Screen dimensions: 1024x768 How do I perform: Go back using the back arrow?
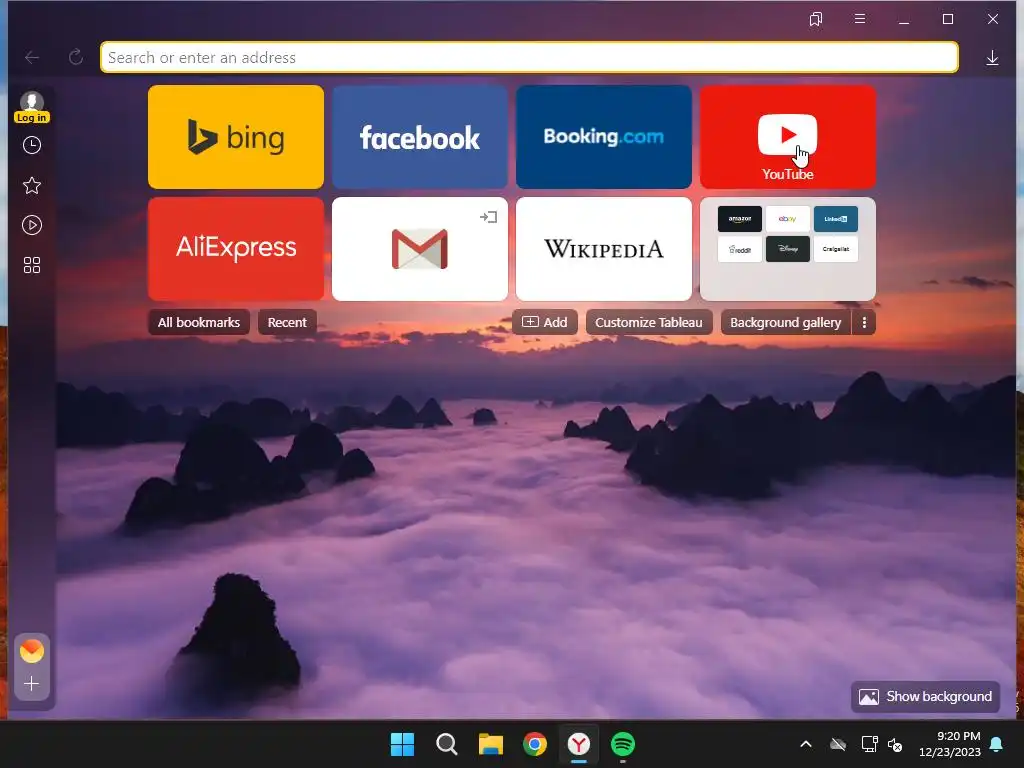tap(32, 57)
